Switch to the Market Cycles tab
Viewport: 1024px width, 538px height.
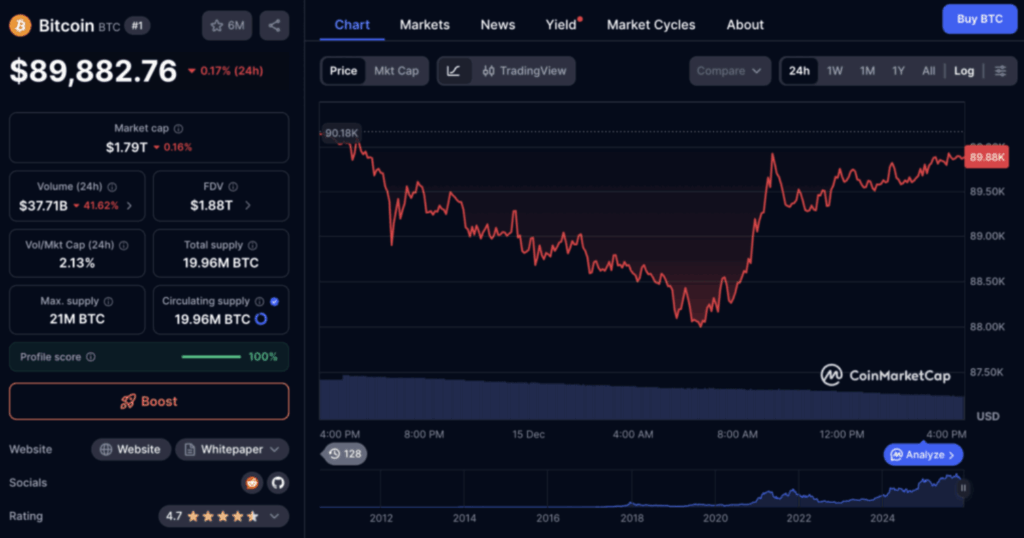(x=650, y=24)
